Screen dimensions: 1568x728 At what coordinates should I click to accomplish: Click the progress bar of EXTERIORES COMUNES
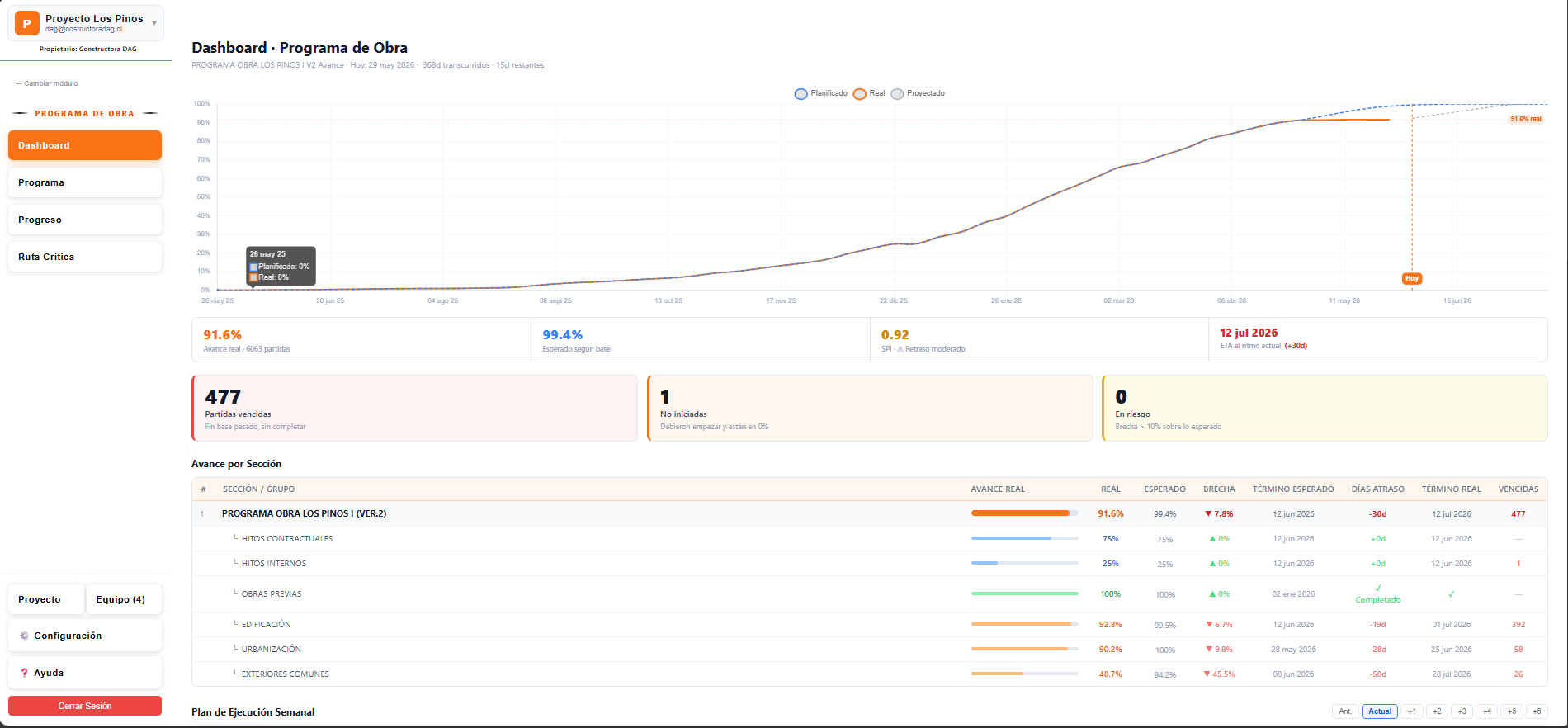click(1024, 674)
